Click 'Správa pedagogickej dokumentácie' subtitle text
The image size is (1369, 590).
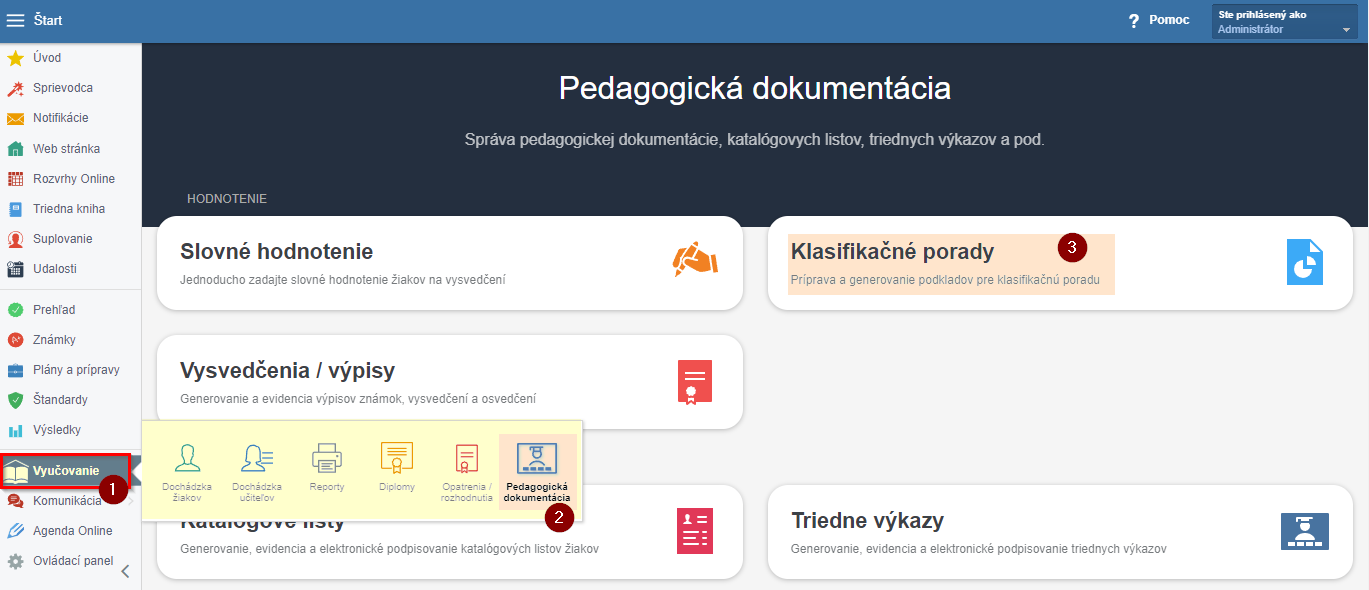(755, 140)
